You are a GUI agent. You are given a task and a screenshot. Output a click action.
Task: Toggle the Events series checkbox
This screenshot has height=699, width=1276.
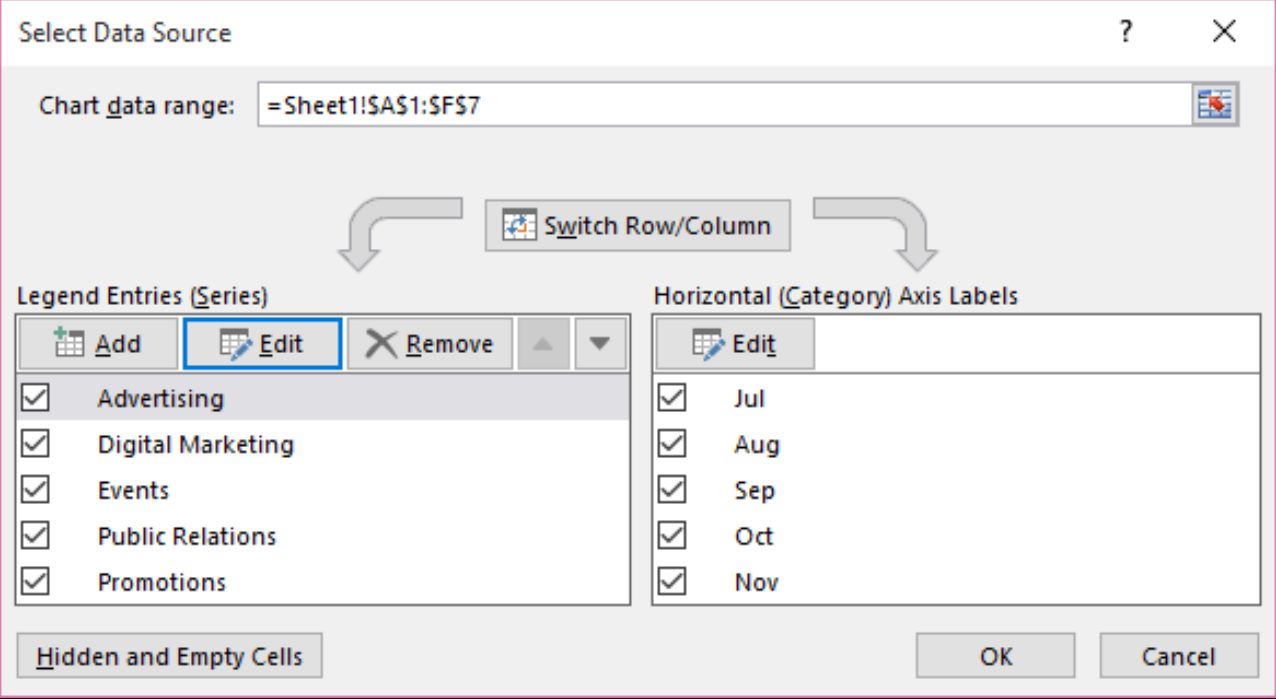35,490
